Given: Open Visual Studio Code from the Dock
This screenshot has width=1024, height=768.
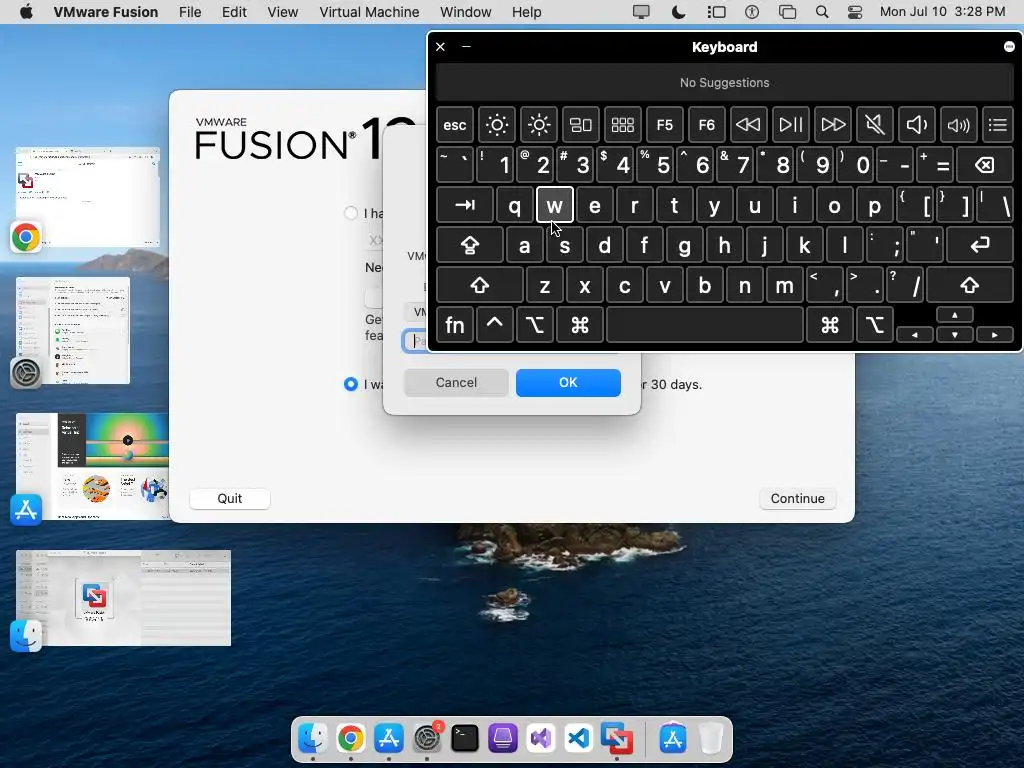Looking at the screenshot, I should (x=579, y=739).
